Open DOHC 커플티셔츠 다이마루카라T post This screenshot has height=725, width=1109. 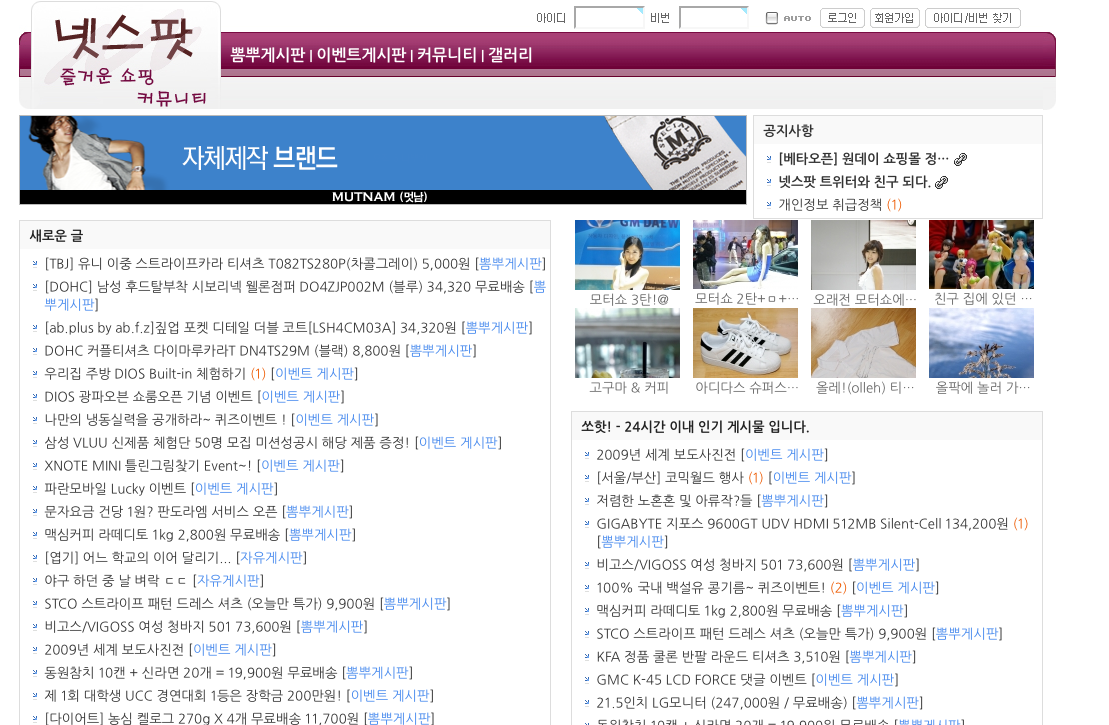click(x=222, y=351)
